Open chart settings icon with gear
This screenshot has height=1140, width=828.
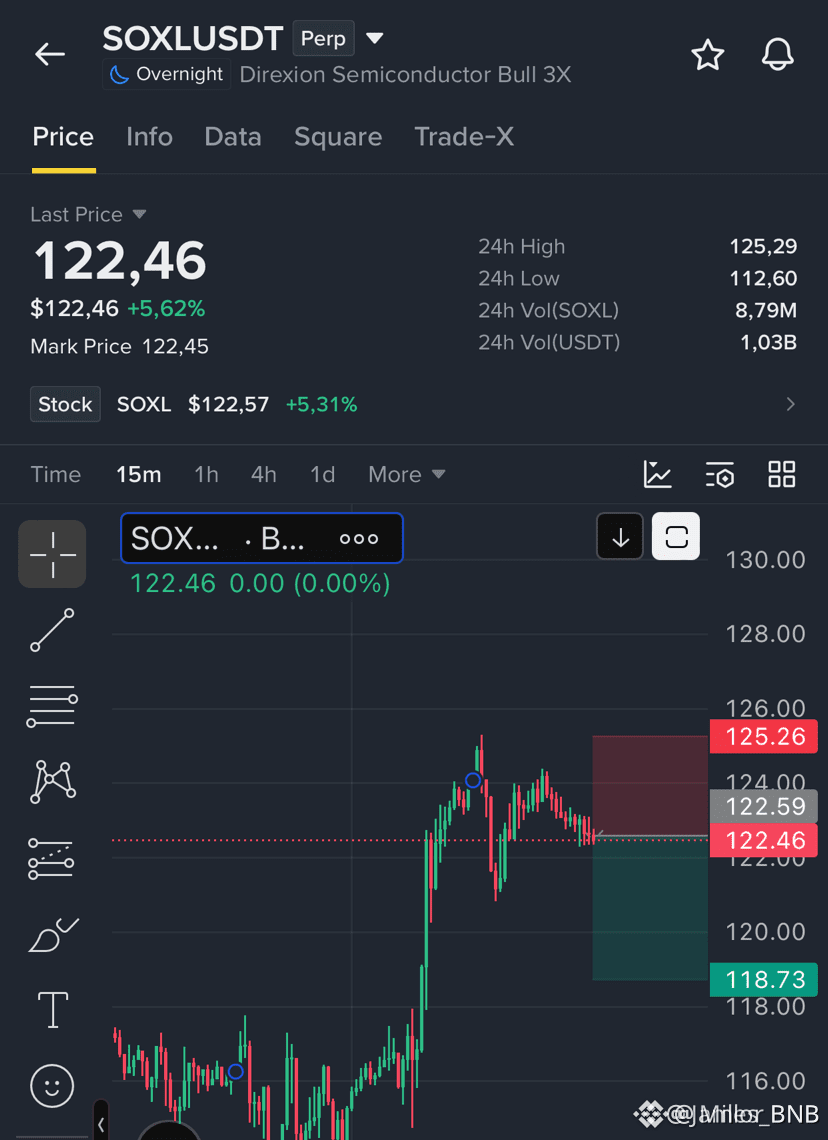(x=720, y=475)
